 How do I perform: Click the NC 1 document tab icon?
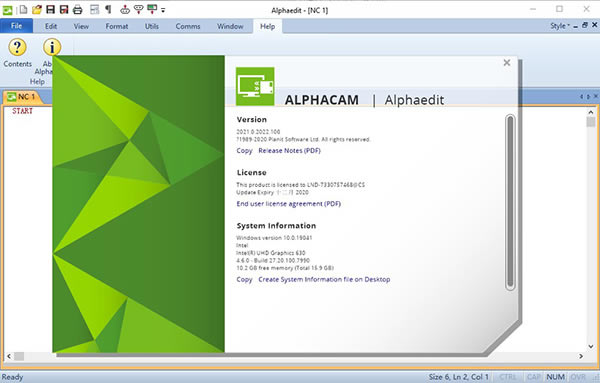click(12, 96)
